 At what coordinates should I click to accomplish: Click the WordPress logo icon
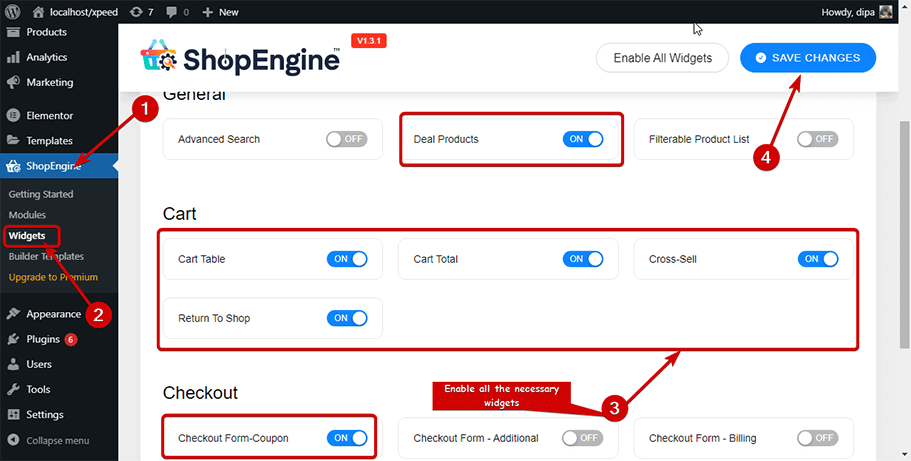[13, 12]
